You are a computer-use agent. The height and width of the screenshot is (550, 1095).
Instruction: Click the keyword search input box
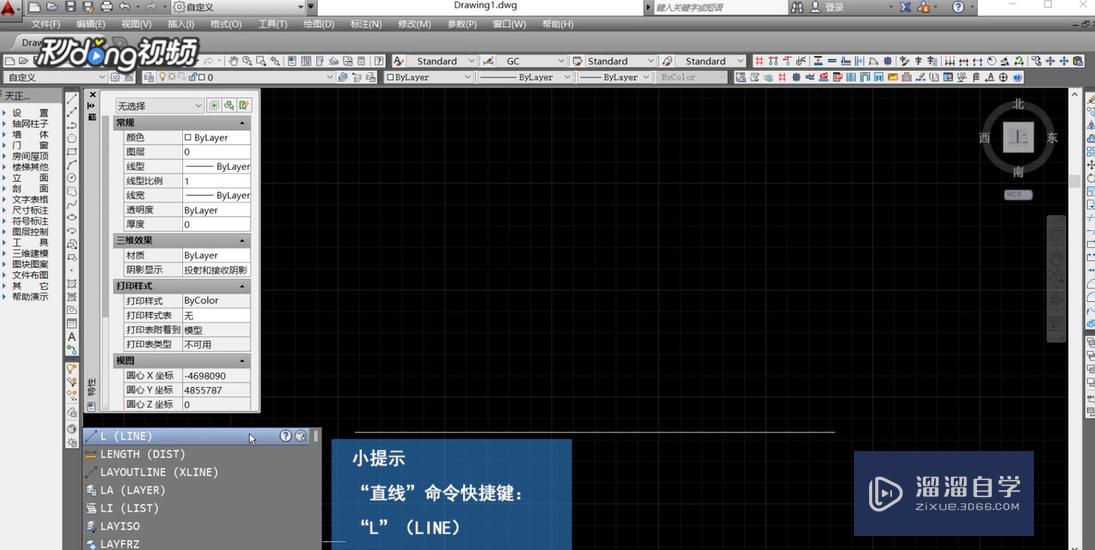(719, 7)
